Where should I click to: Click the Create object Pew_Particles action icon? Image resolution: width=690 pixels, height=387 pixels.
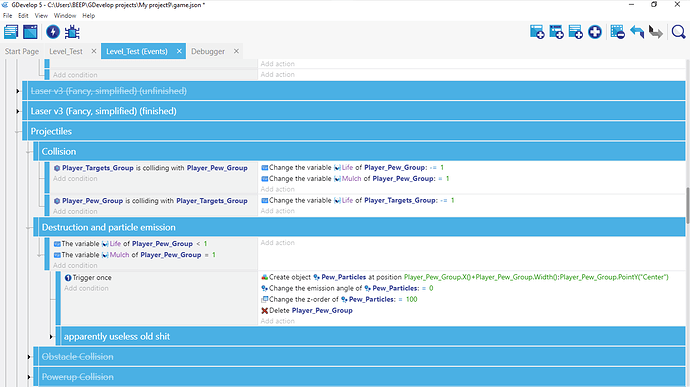264,277
